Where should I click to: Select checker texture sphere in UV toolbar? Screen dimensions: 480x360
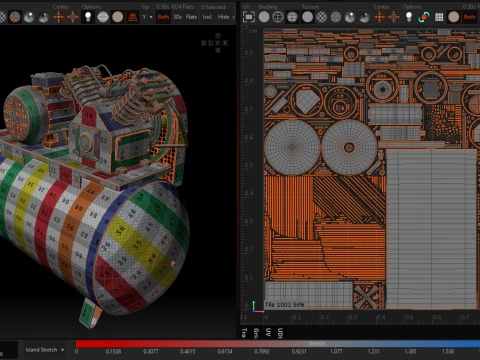(x=322, y=17)
